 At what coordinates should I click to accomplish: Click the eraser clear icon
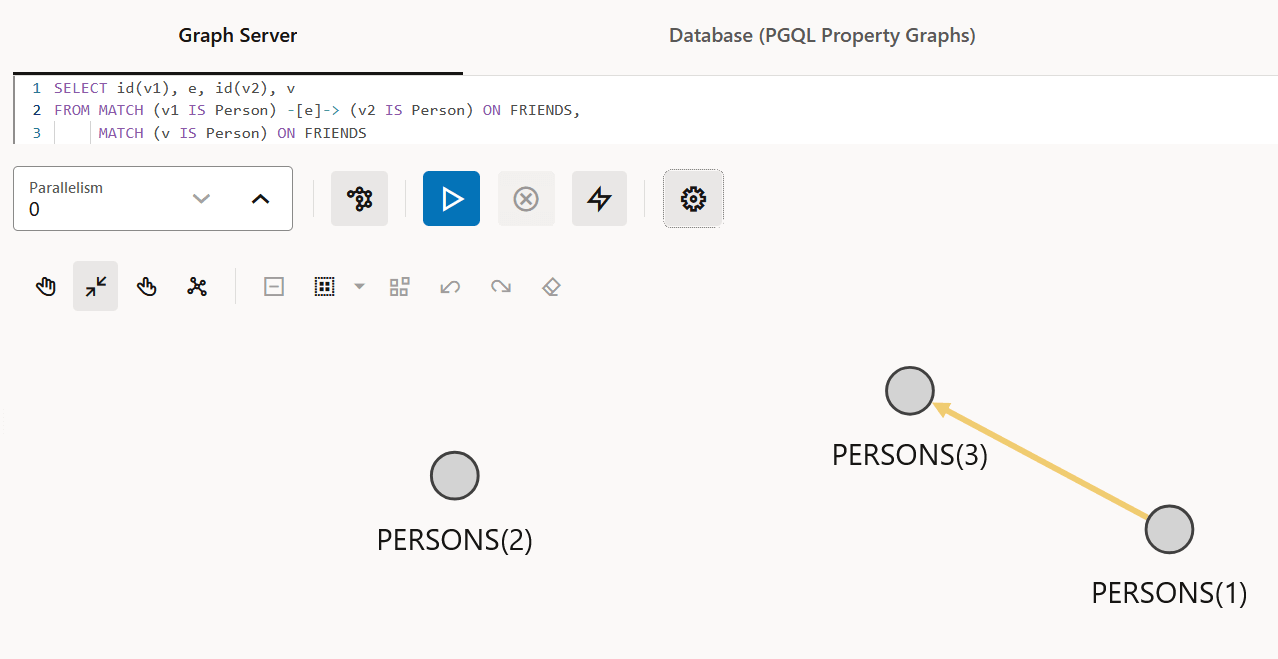[551, 287]
